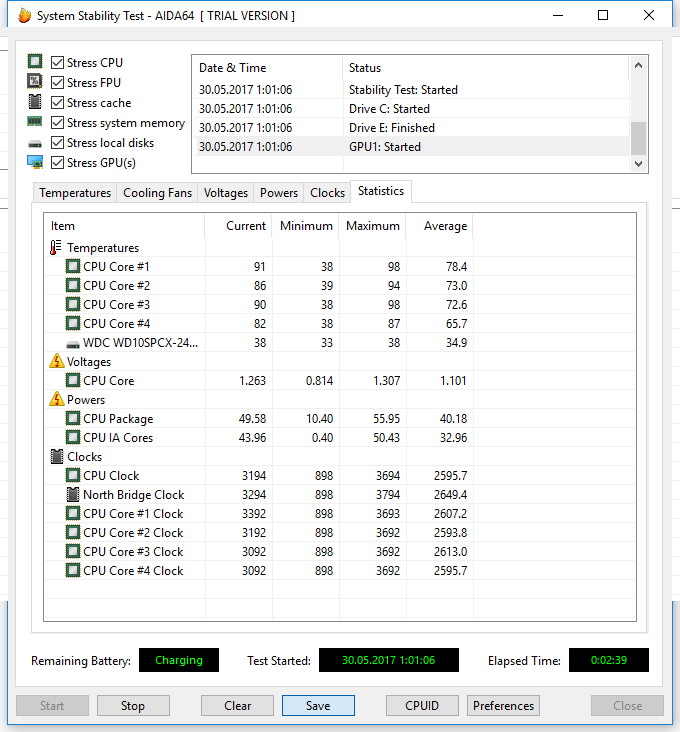Switch to the Clocks tab
Screen dimensions: 680x732
(327, 193)
